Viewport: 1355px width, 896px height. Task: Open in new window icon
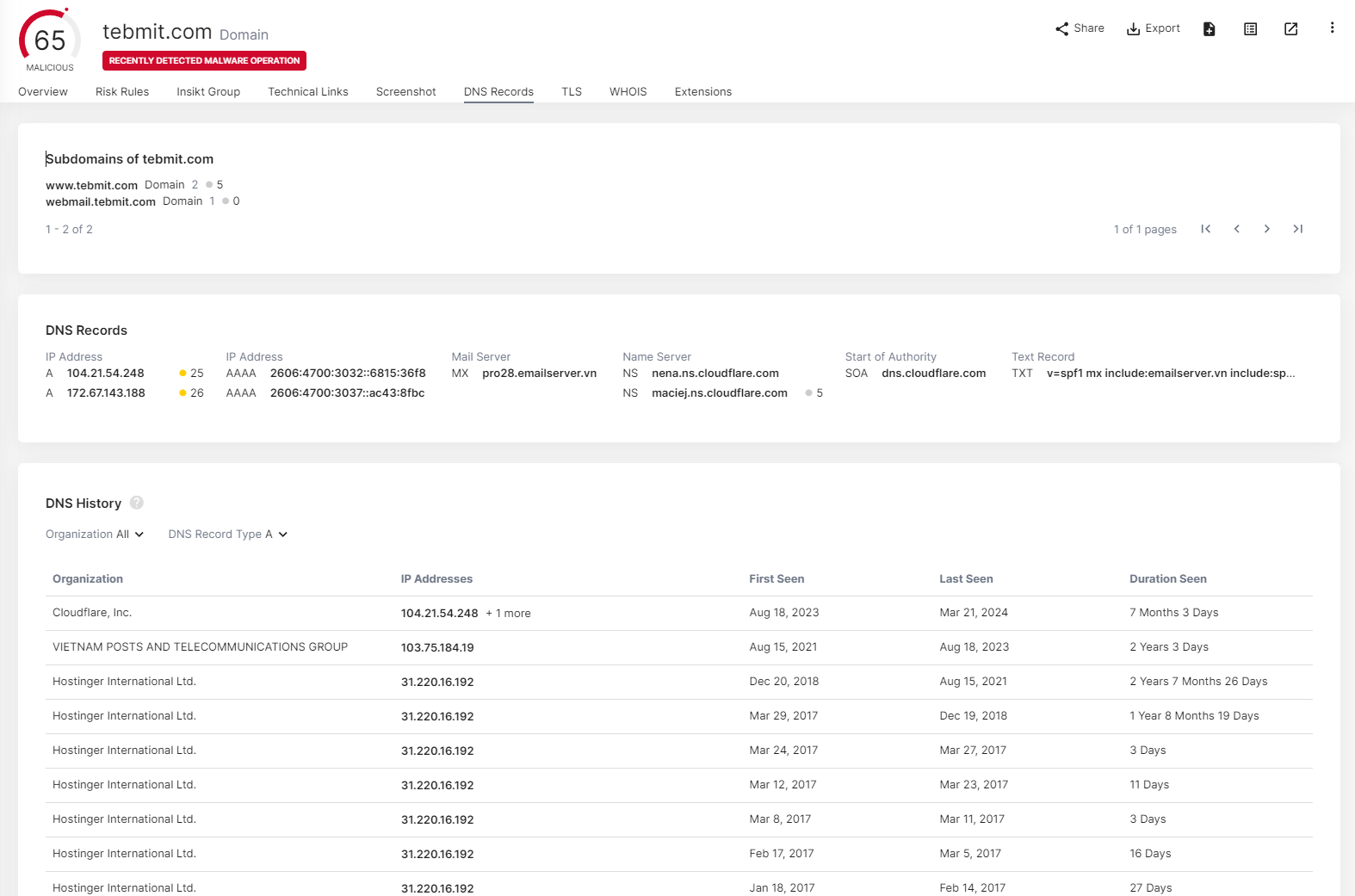pos(1291,29)
